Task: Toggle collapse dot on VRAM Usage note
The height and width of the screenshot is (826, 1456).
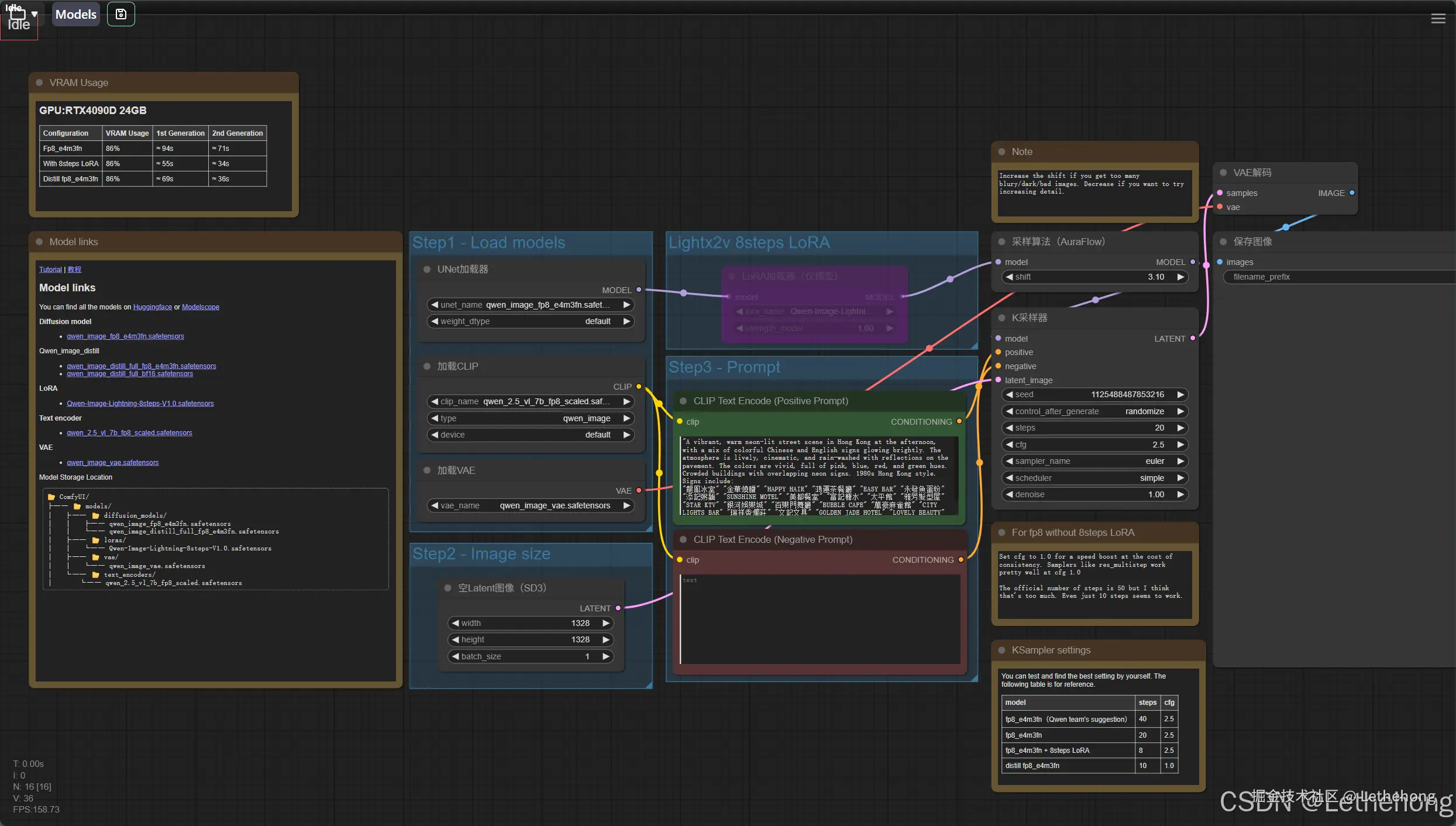Action: (39, 82)
